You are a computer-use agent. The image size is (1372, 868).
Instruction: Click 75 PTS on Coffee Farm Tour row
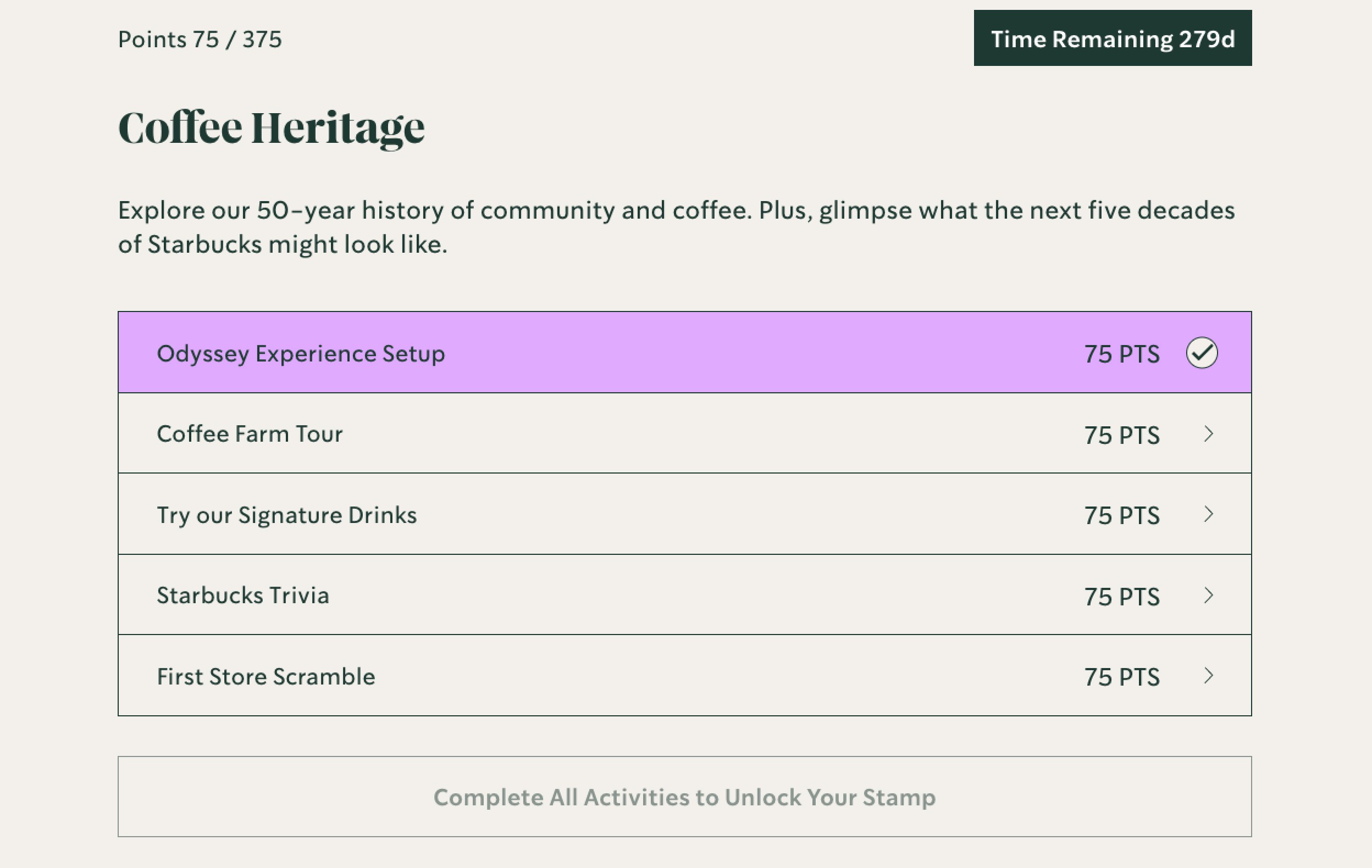[1121, 435]
